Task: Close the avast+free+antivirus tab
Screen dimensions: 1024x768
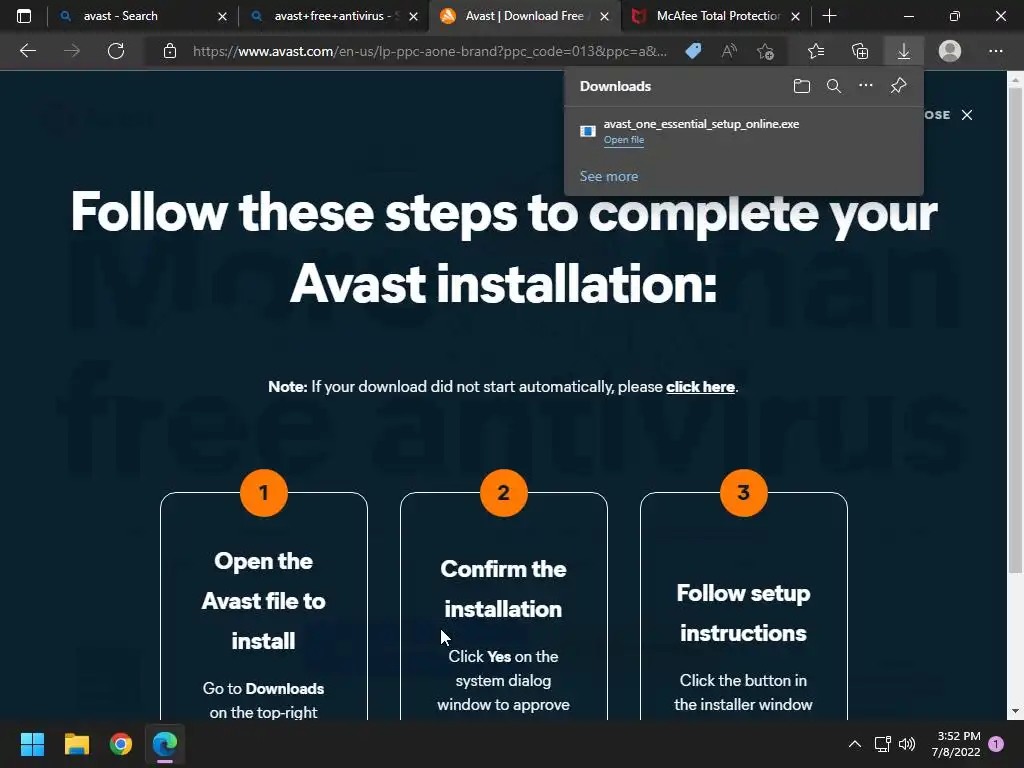Action: (x=413, y=17)
